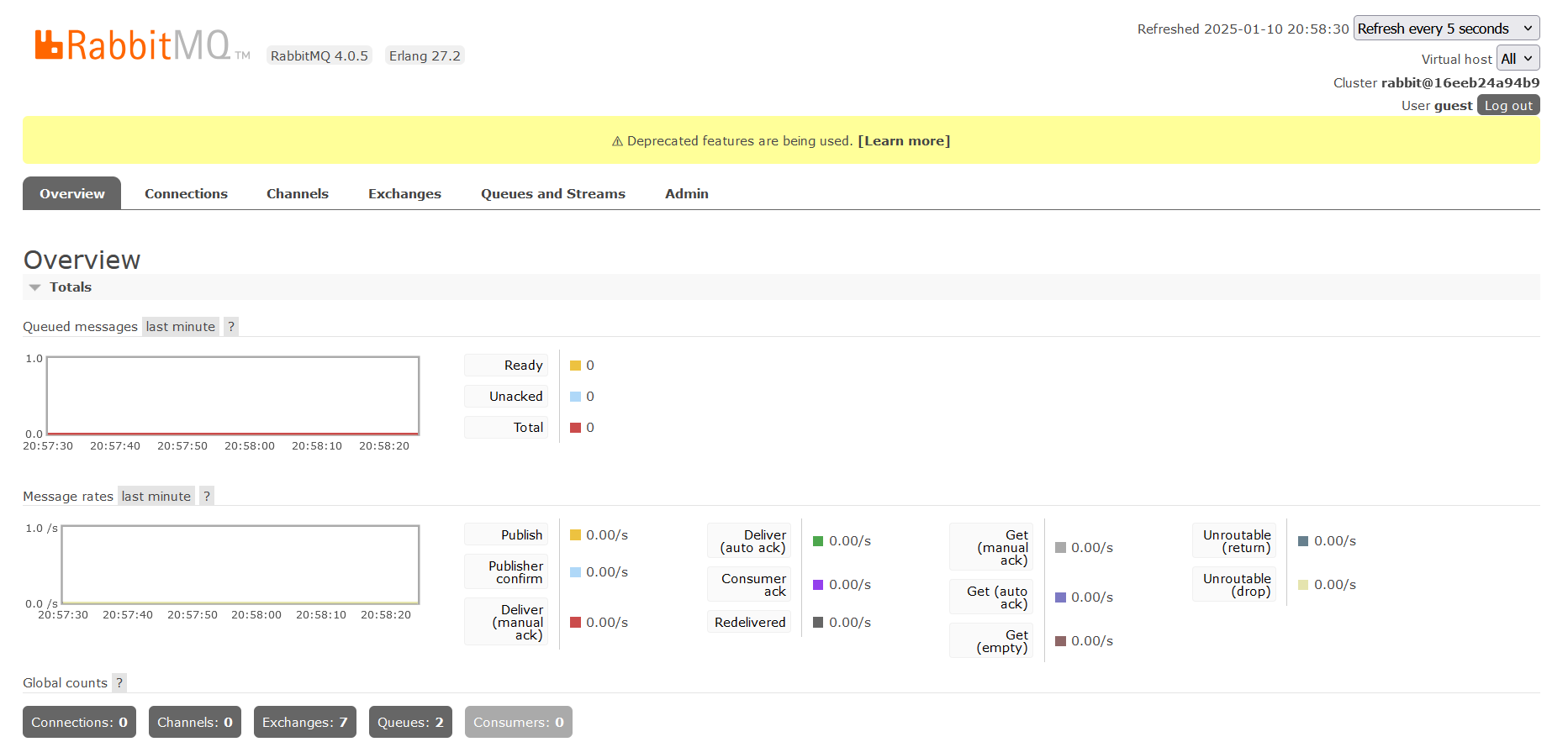
Task: Open the Queues and Streams tab
Action: 553,193
